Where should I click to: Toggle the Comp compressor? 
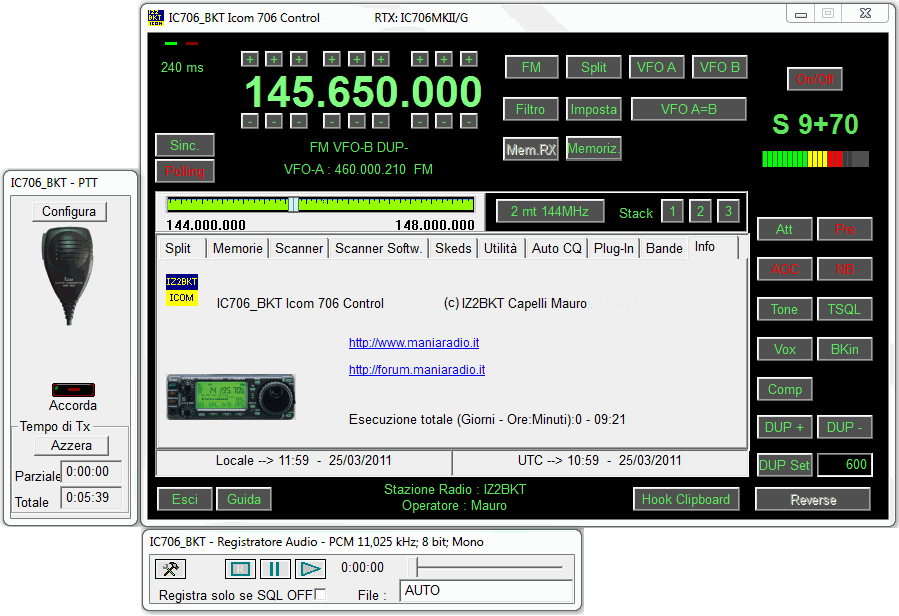pos(784,389)
